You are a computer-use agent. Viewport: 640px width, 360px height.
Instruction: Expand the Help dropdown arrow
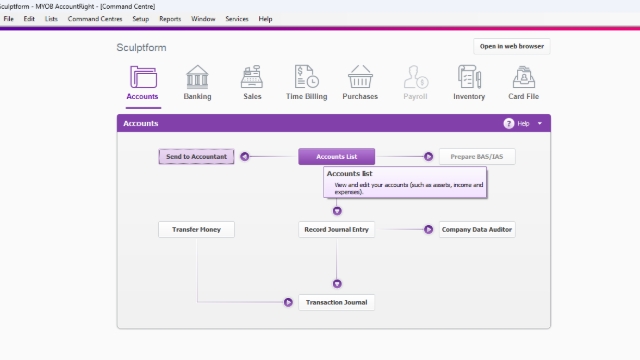[540, 123]
